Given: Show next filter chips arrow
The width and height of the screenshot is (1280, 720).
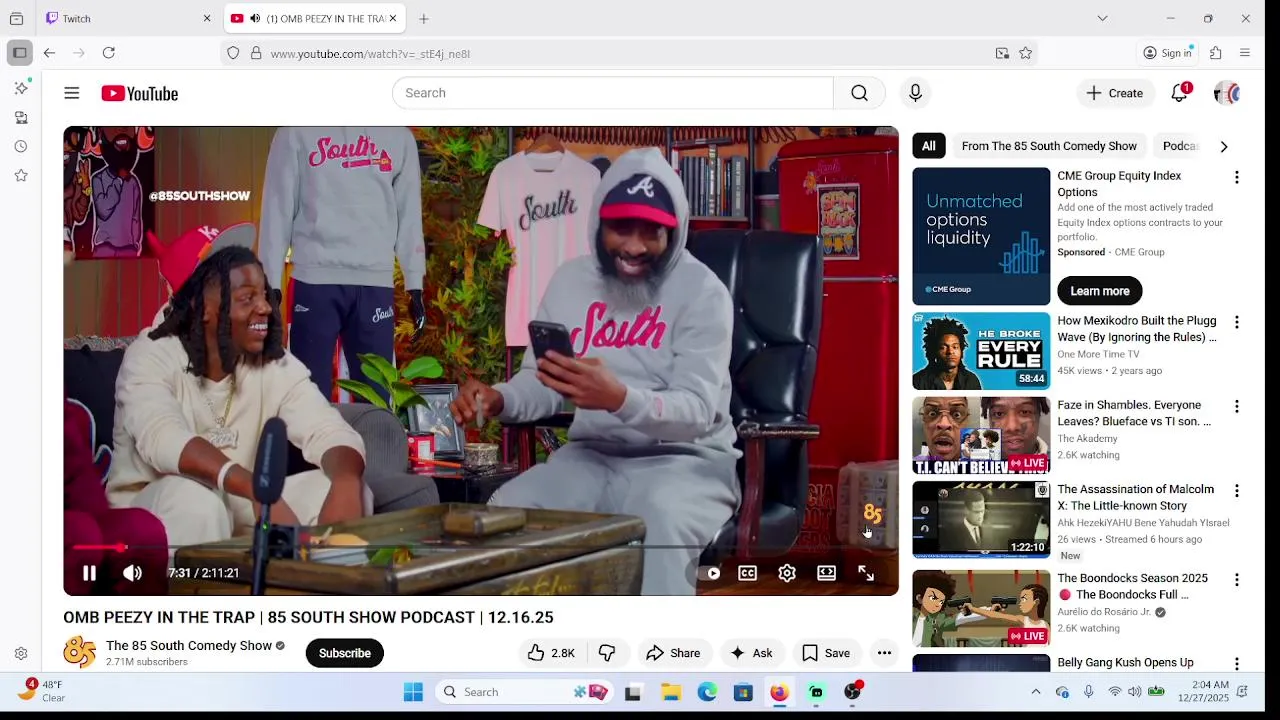Looking at the screenshot, I should coord(1224,146).
